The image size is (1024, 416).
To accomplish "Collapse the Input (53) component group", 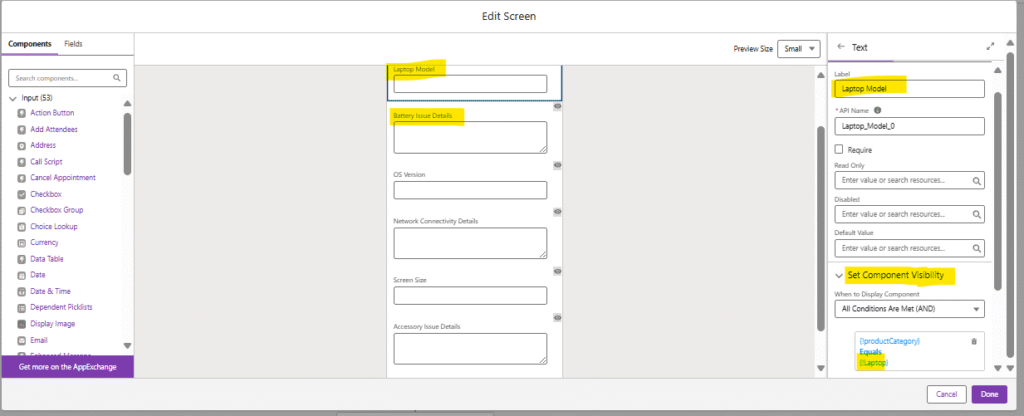I will pos(13,98).
